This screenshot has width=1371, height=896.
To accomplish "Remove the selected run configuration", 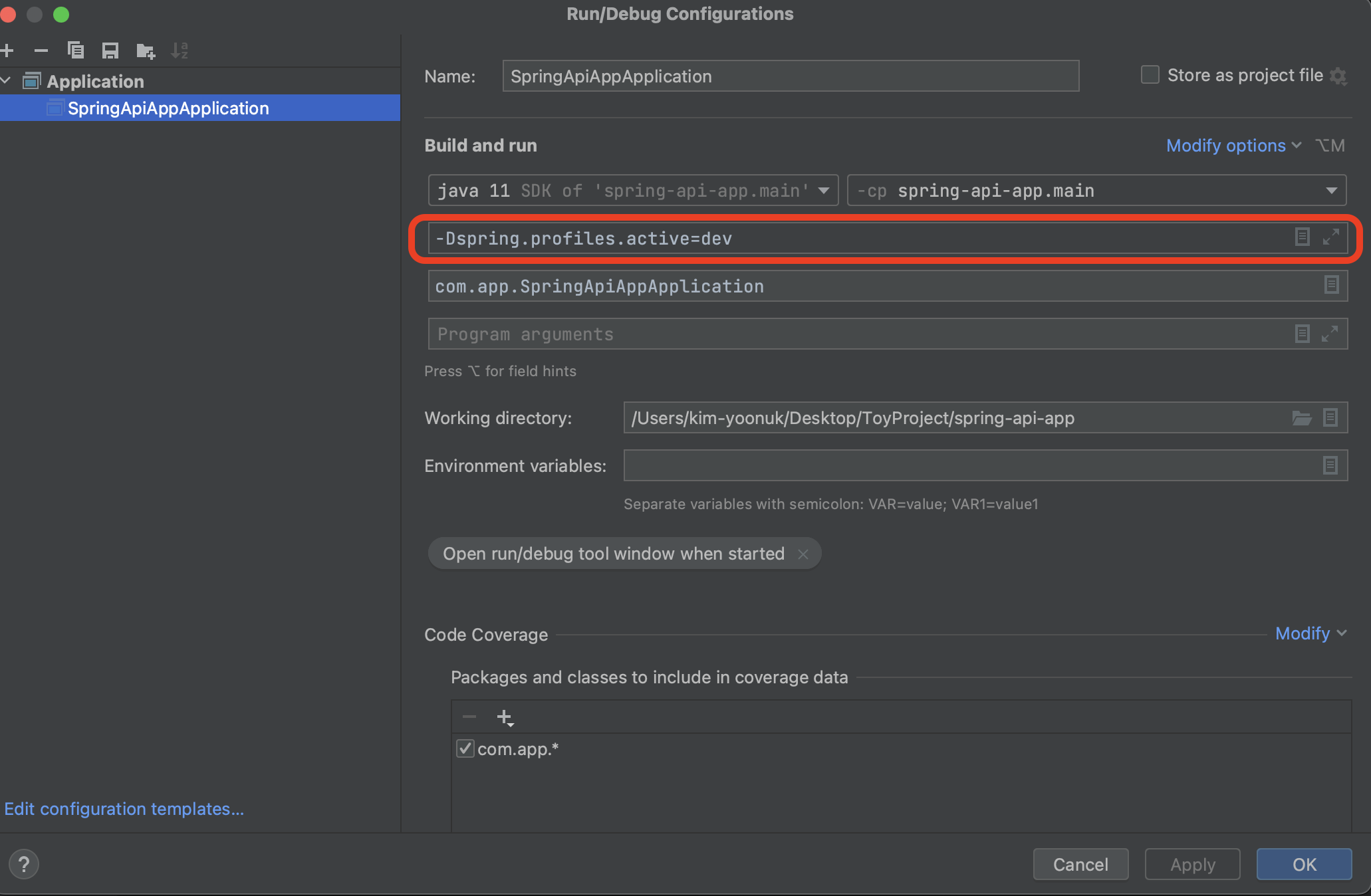I will coord(41,50).
